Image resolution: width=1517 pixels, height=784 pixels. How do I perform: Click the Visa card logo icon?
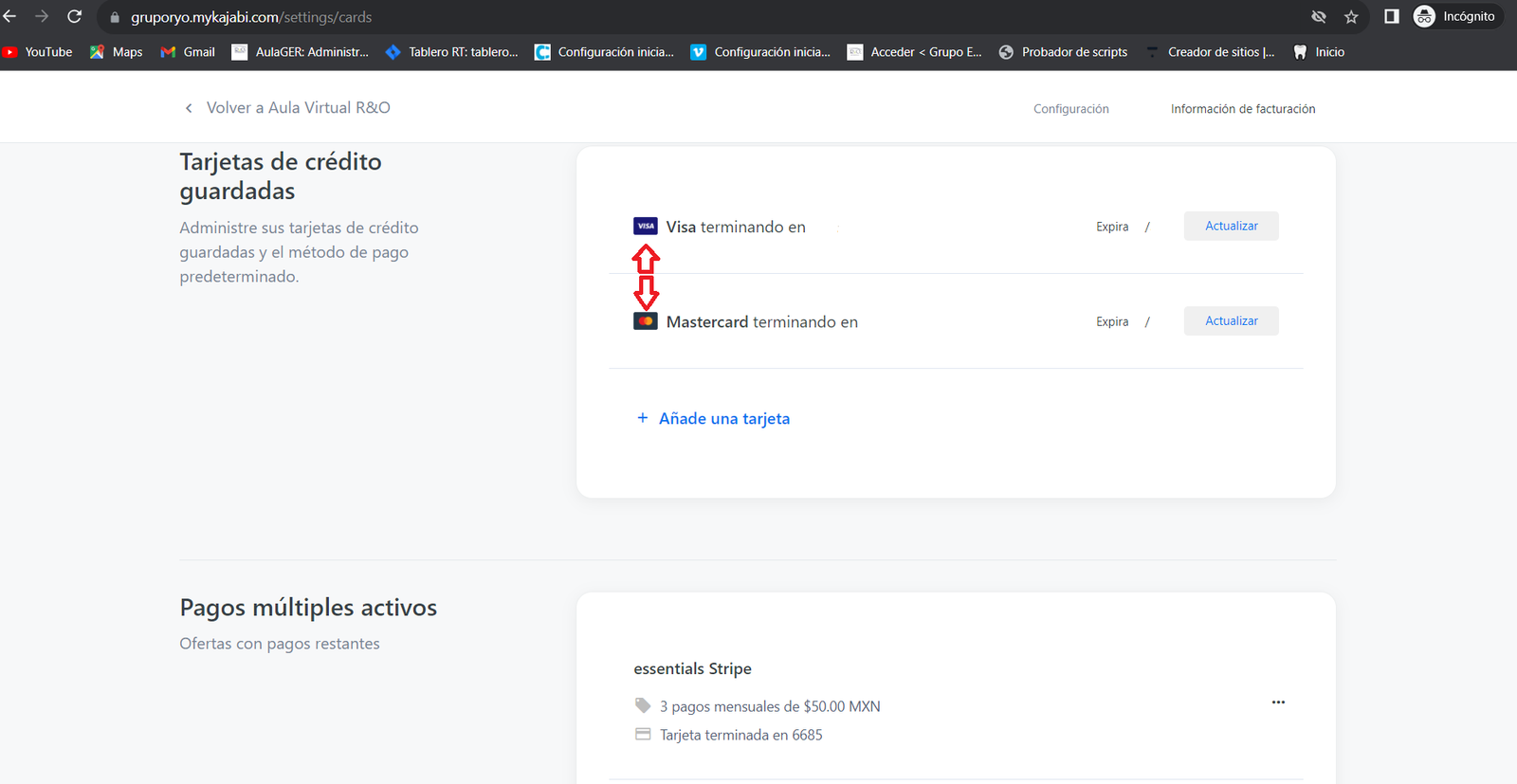pos(645,227)
